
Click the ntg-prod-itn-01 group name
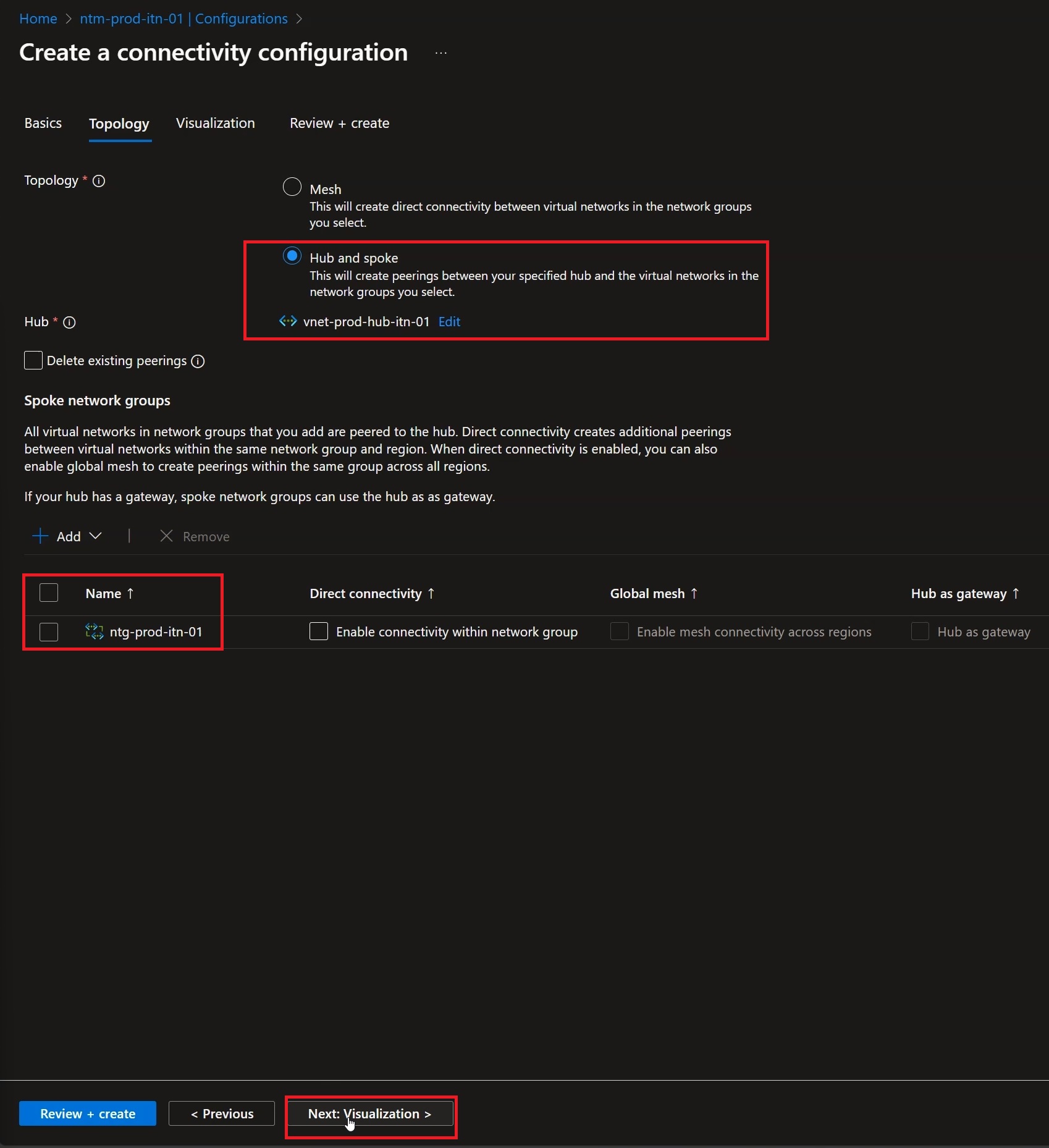156,631
